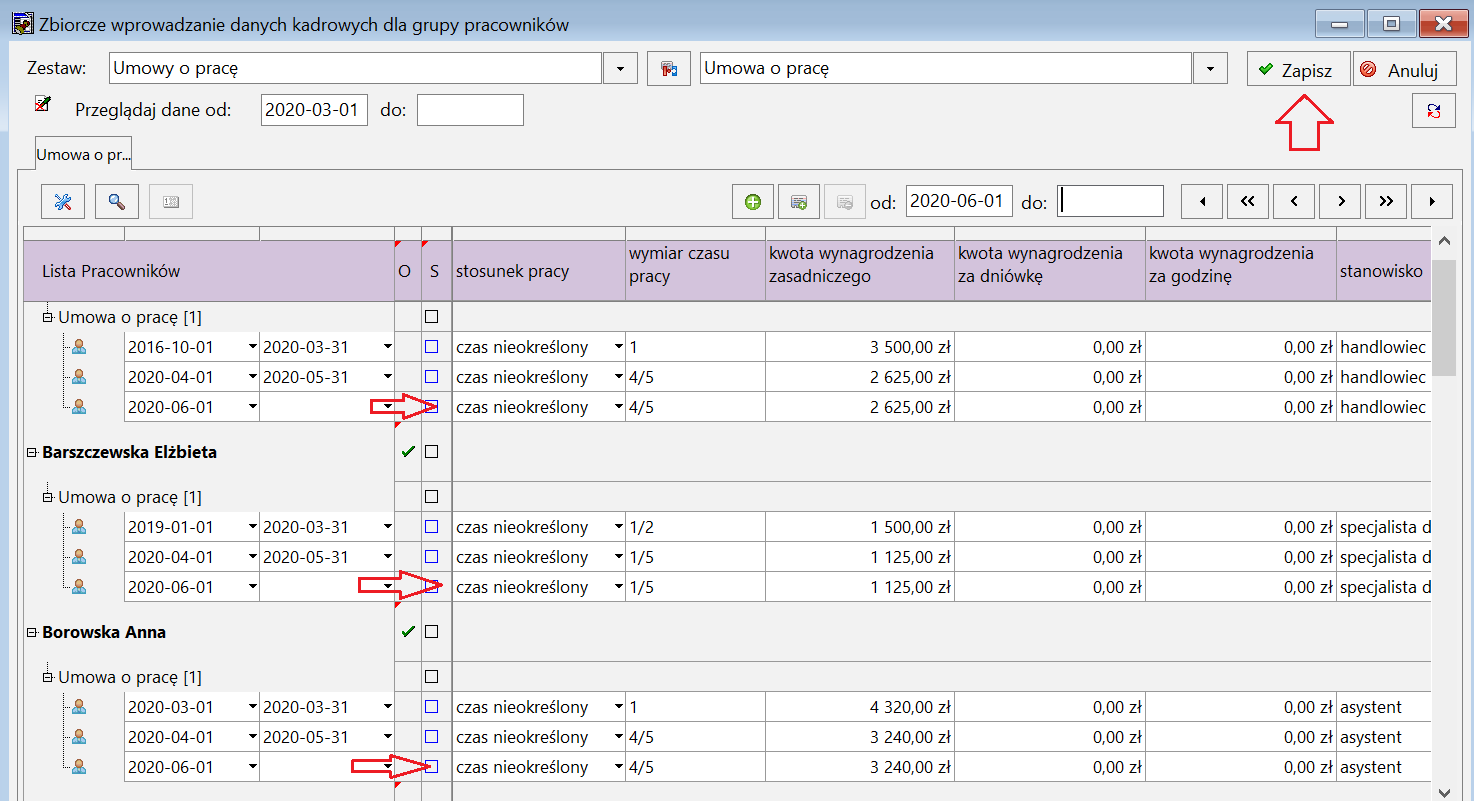Viewport: 1474px width, 801px height.
Task: Open 'czas nieokreślony' dropdown in the 3 500,00 zł row
Action: click(x=619, y=347)
